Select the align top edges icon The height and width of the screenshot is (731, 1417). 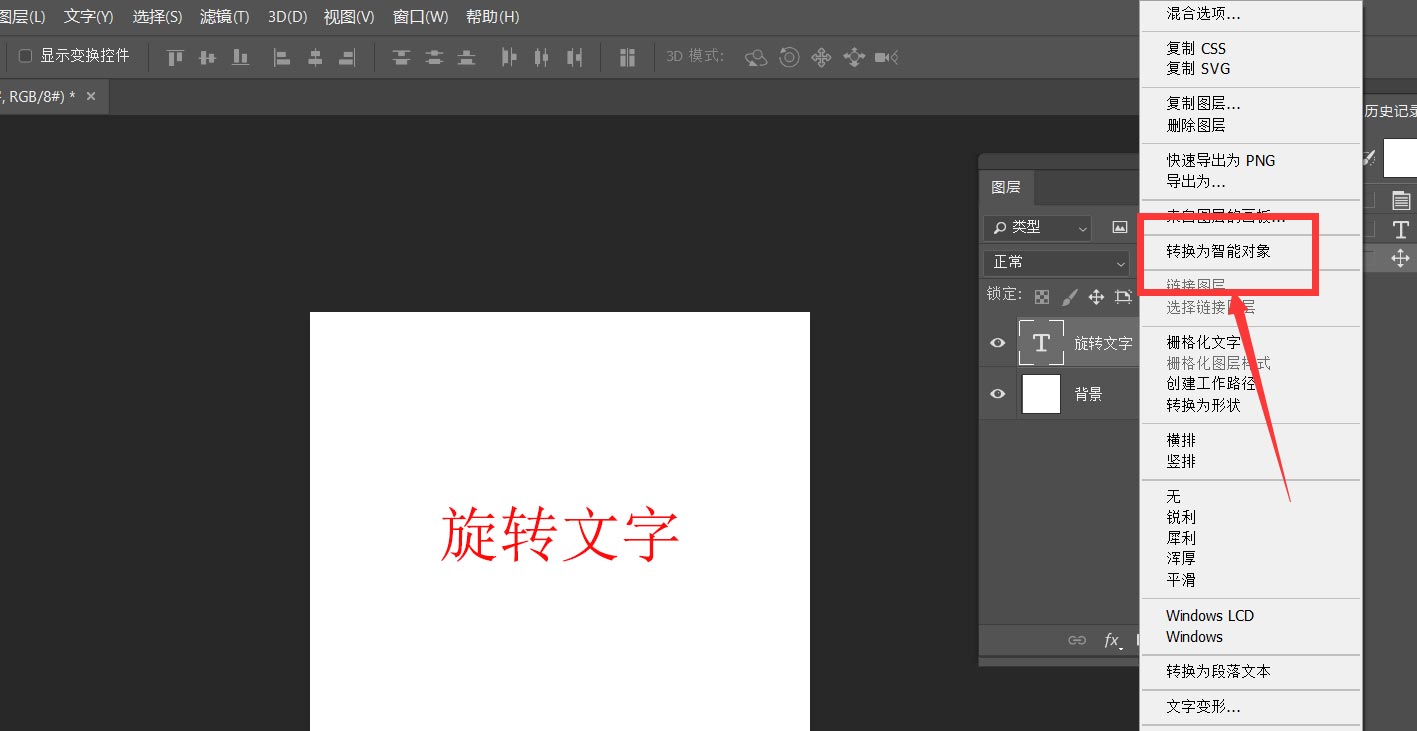pos(174,57)
